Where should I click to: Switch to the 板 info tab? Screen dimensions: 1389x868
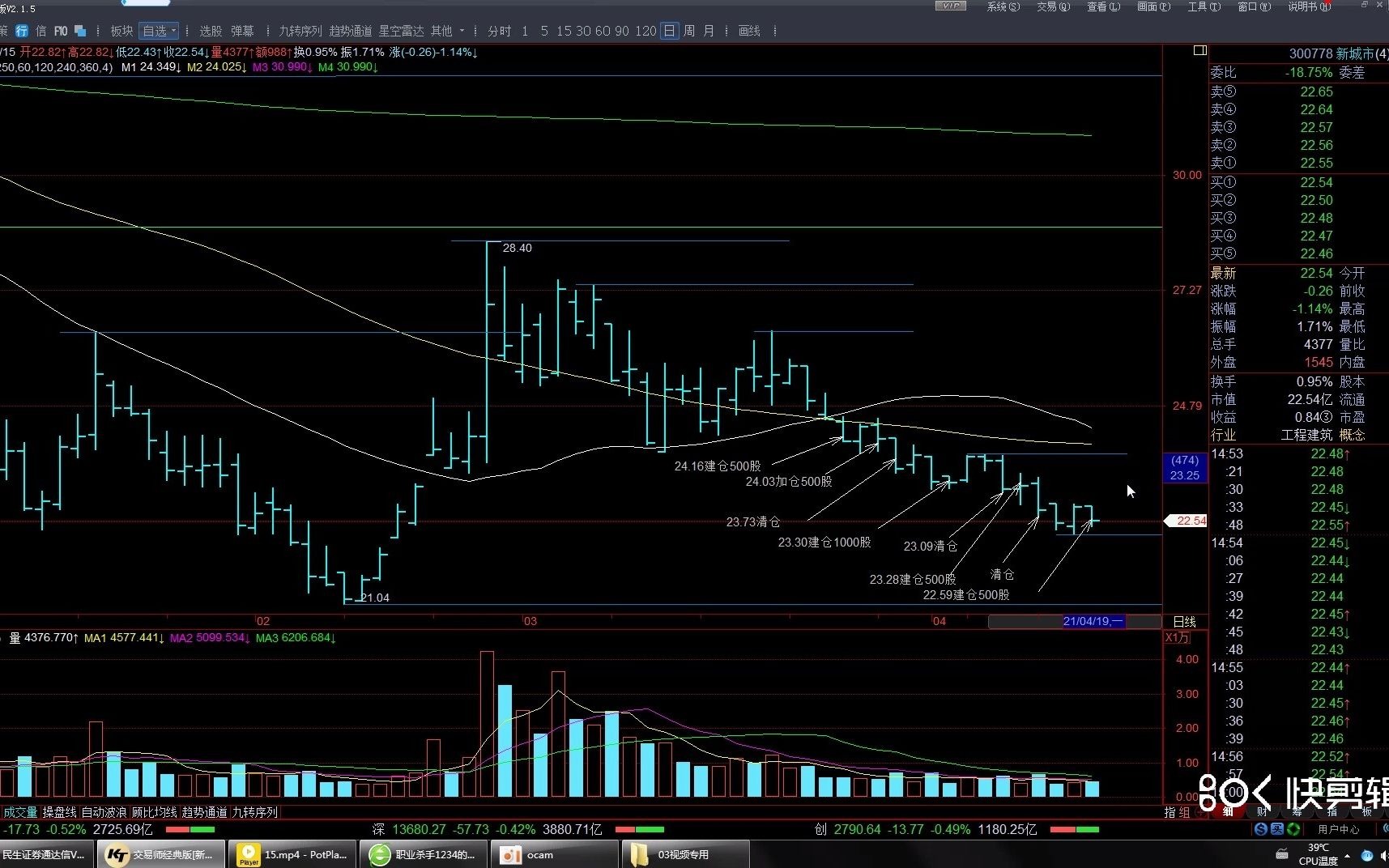[1367, 811]
